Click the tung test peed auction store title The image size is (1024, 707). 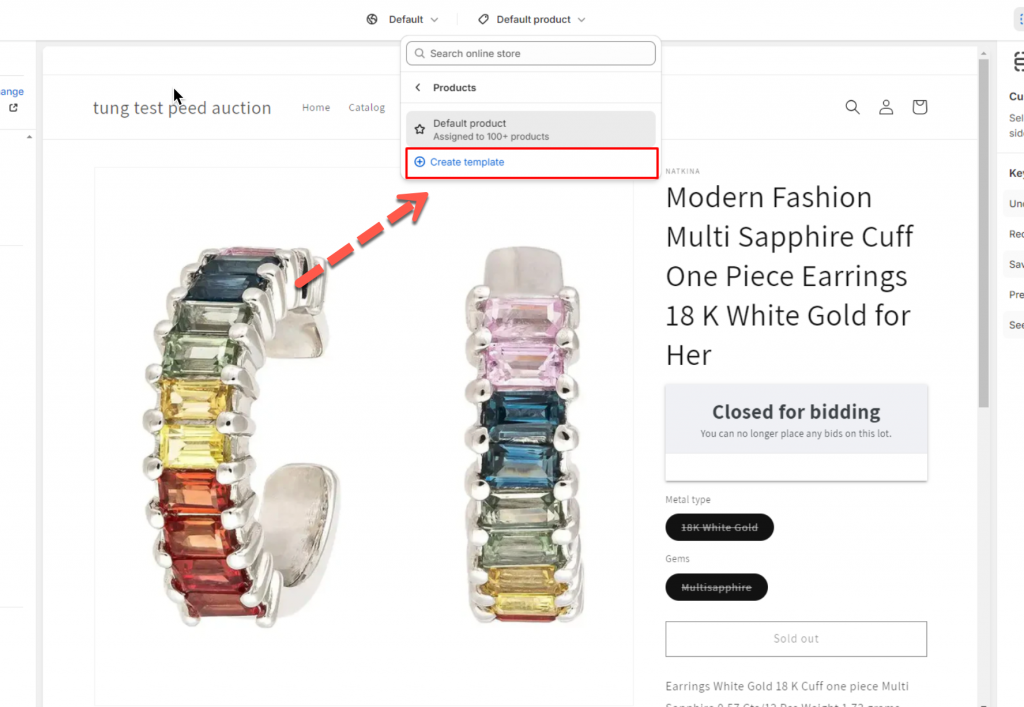pos(182,108)
